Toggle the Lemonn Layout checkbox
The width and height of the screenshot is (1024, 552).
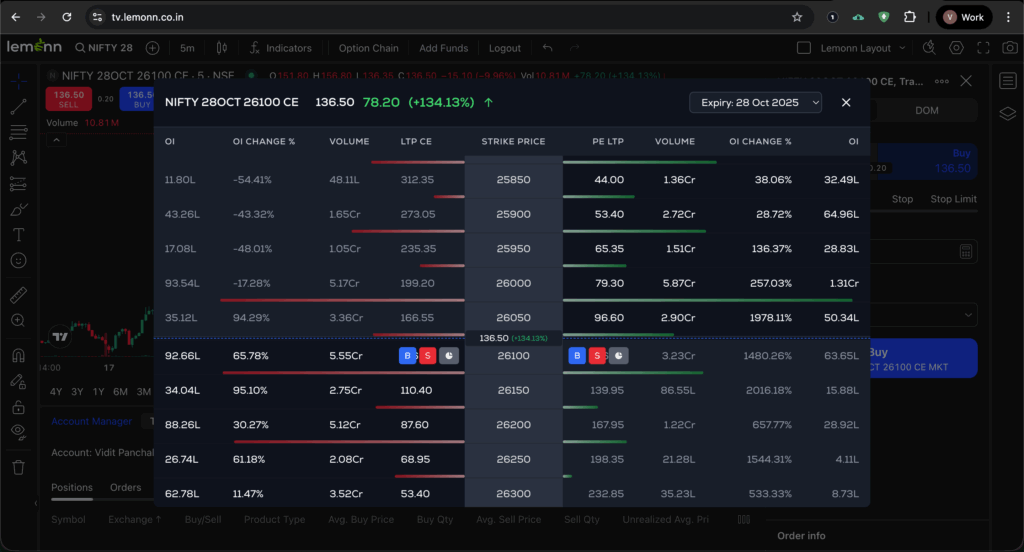[804, 48]
